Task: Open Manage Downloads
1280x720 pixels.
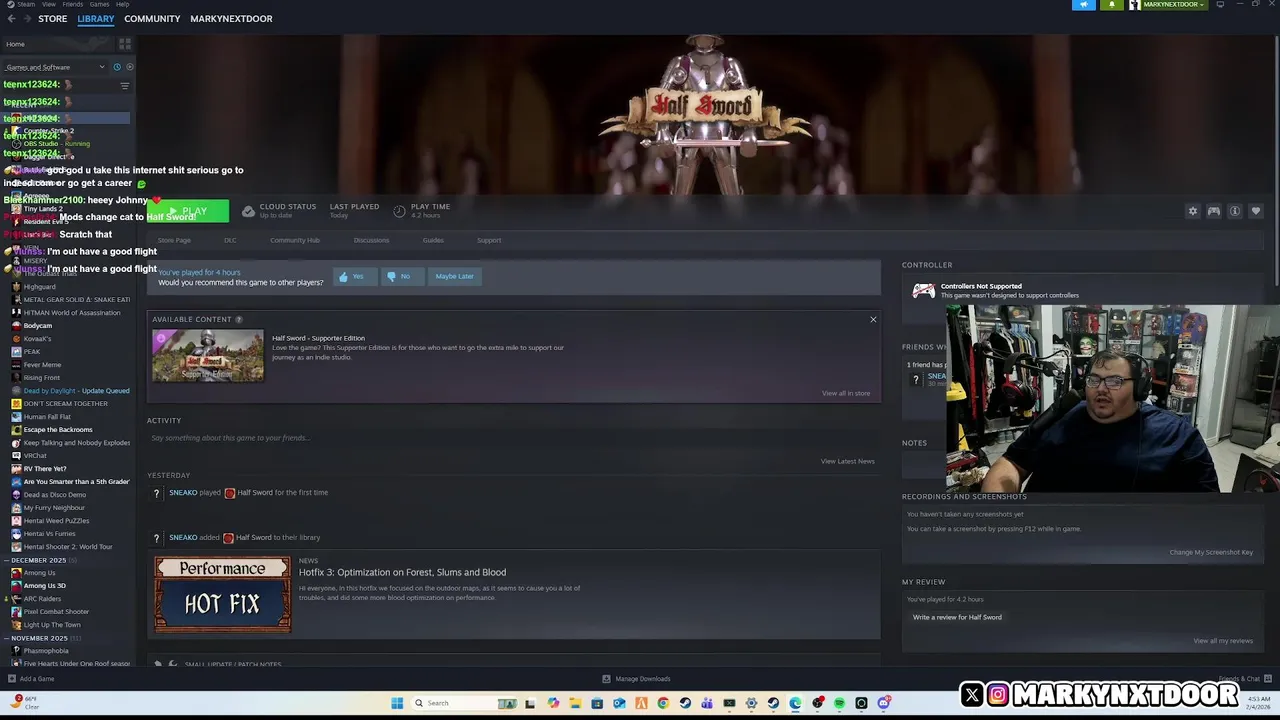Action: [x=636, y=679]
